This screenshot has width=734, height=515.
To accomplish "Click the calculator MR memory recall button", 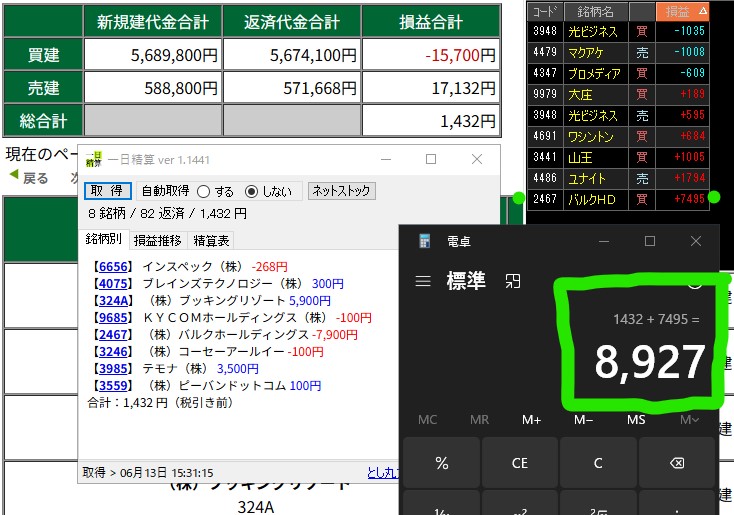I will 479,419.
